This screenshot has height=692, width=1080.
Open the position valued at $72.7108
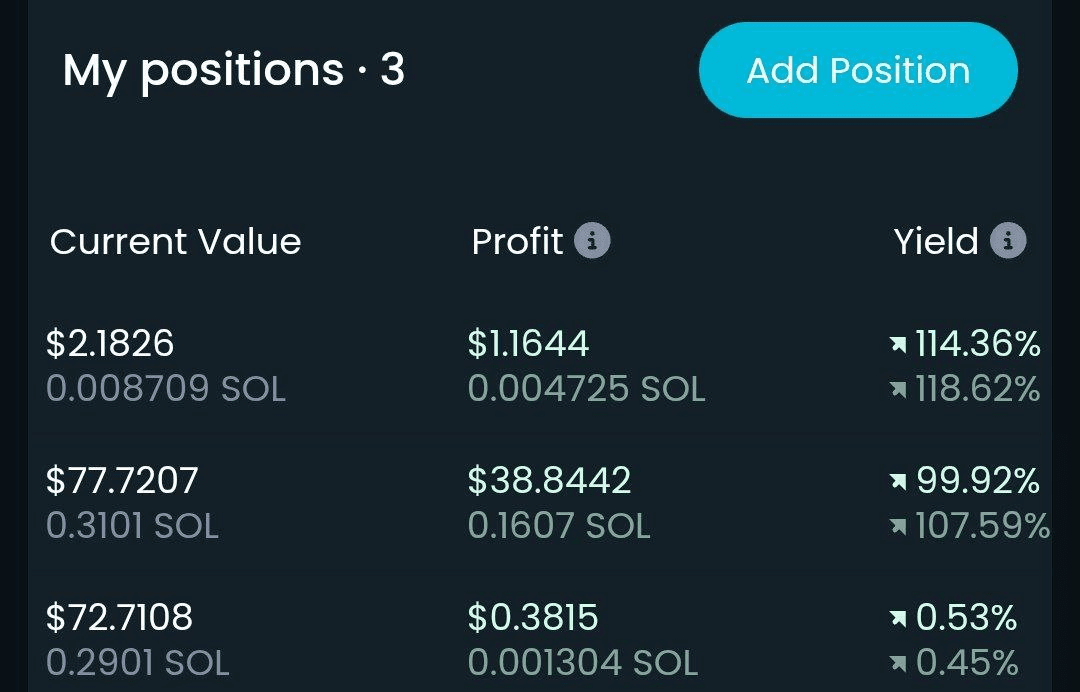pos(119,617)
